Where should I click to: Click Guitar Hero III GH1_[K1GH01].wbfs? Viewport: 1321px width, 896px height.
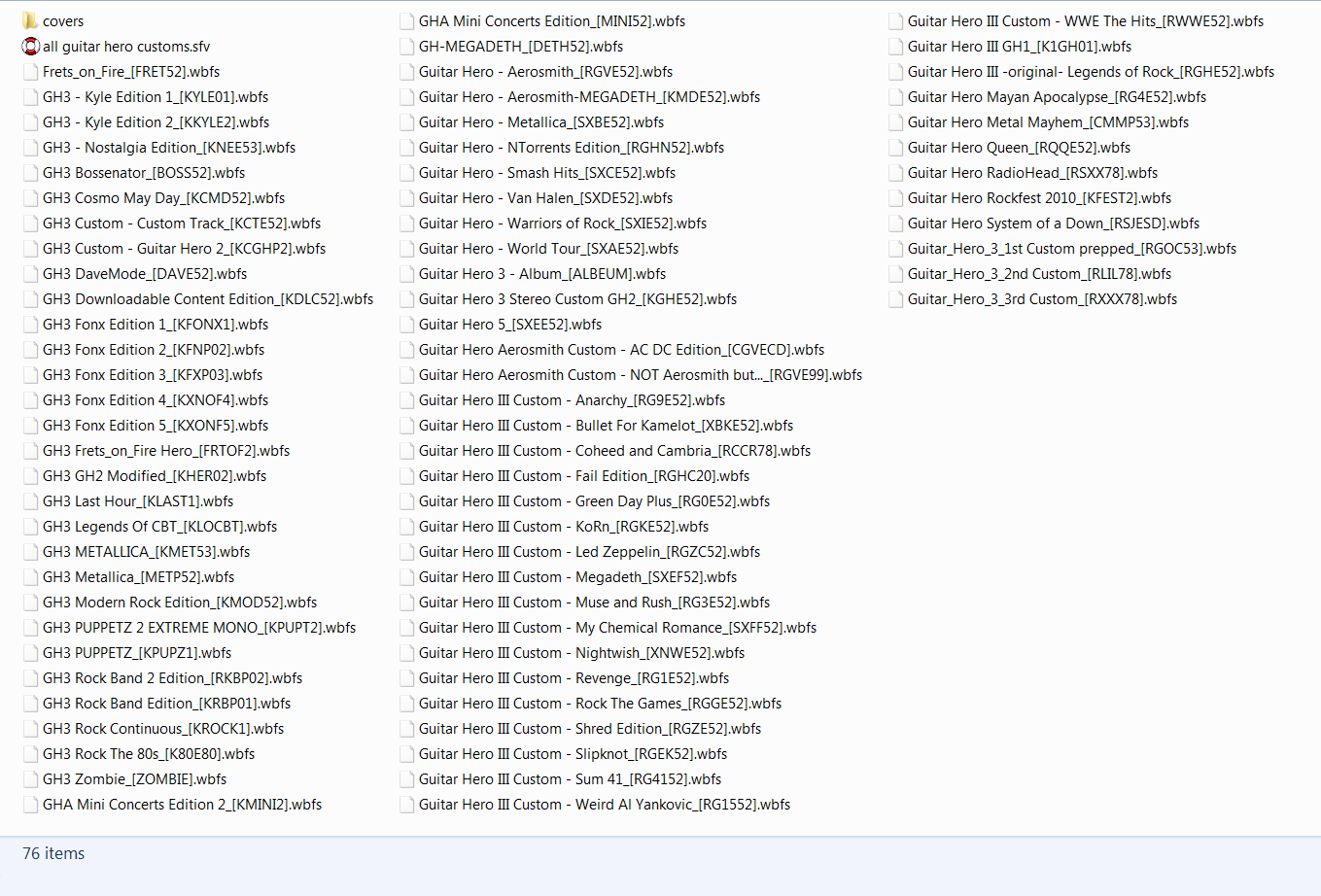pyautogui.click(x=1020, y=46)
